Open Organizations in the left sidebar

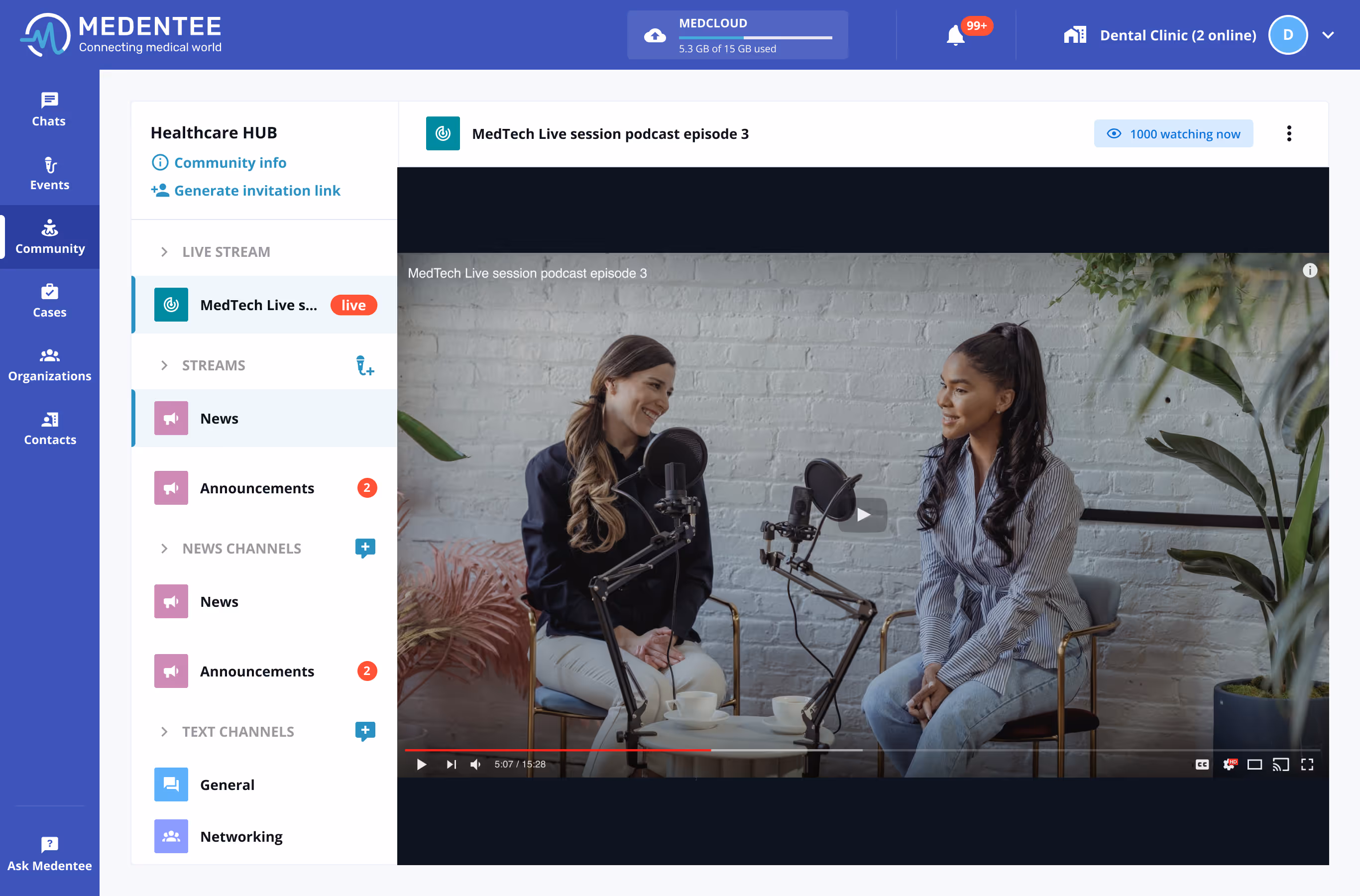(x=49, y=364)
